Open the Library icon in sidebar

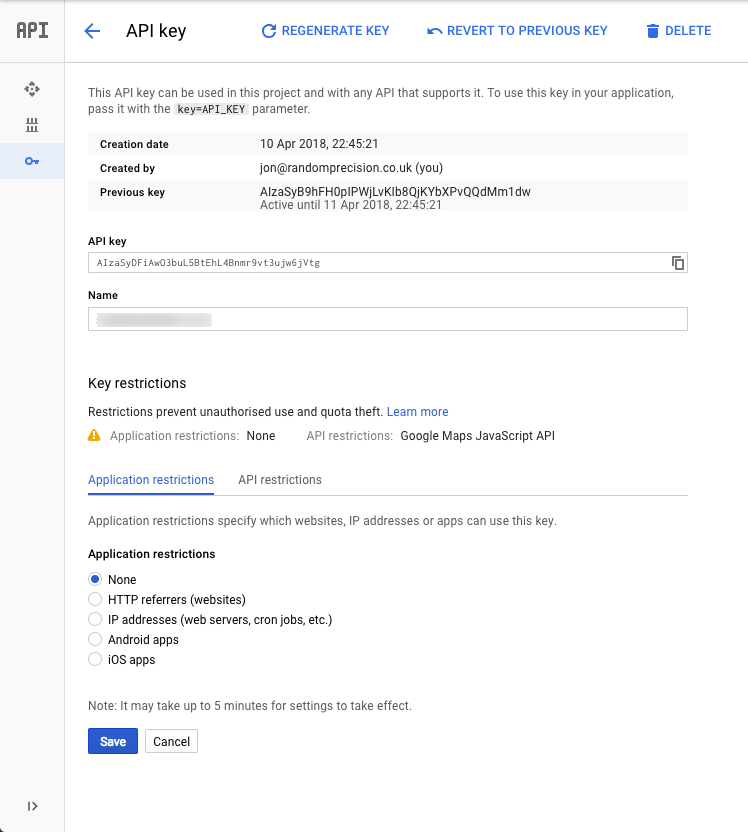(x=32, y=125)
